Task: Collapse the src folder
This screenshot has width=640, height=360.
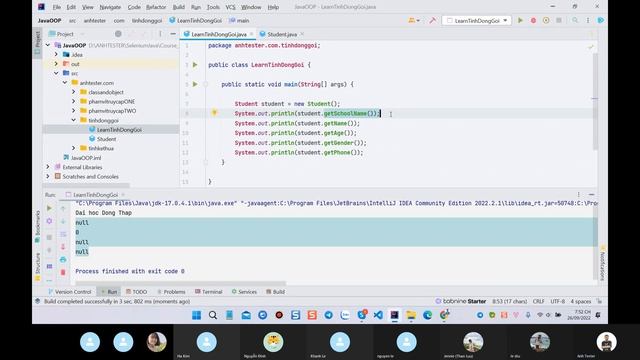Action: 56,73
